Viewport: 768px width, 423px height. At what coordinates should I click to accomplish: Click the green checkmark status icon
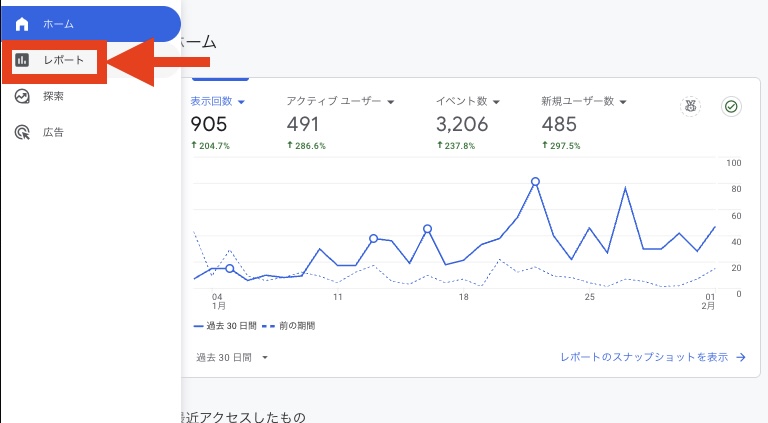[731, 106]
